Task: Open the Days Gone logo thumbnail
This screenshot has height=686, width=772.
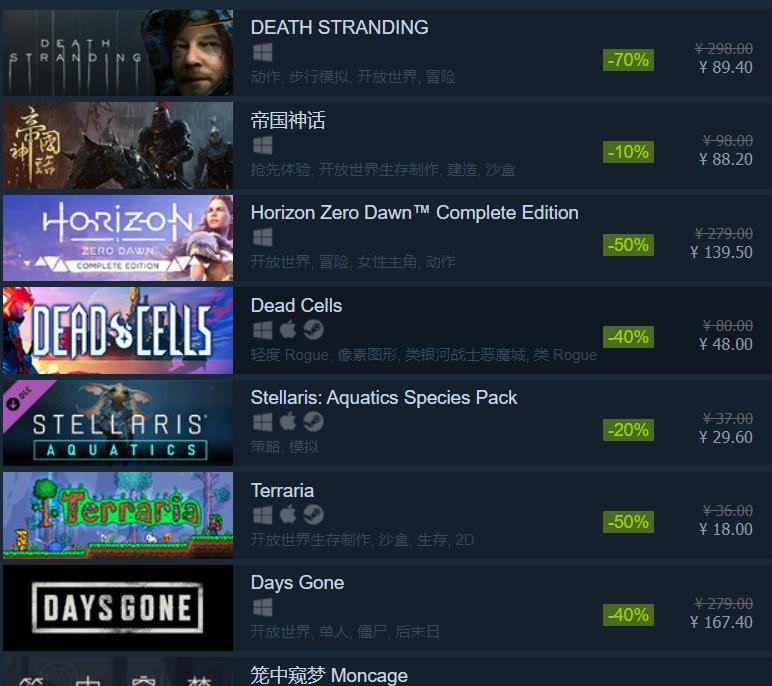Action: tap(118, 608)
